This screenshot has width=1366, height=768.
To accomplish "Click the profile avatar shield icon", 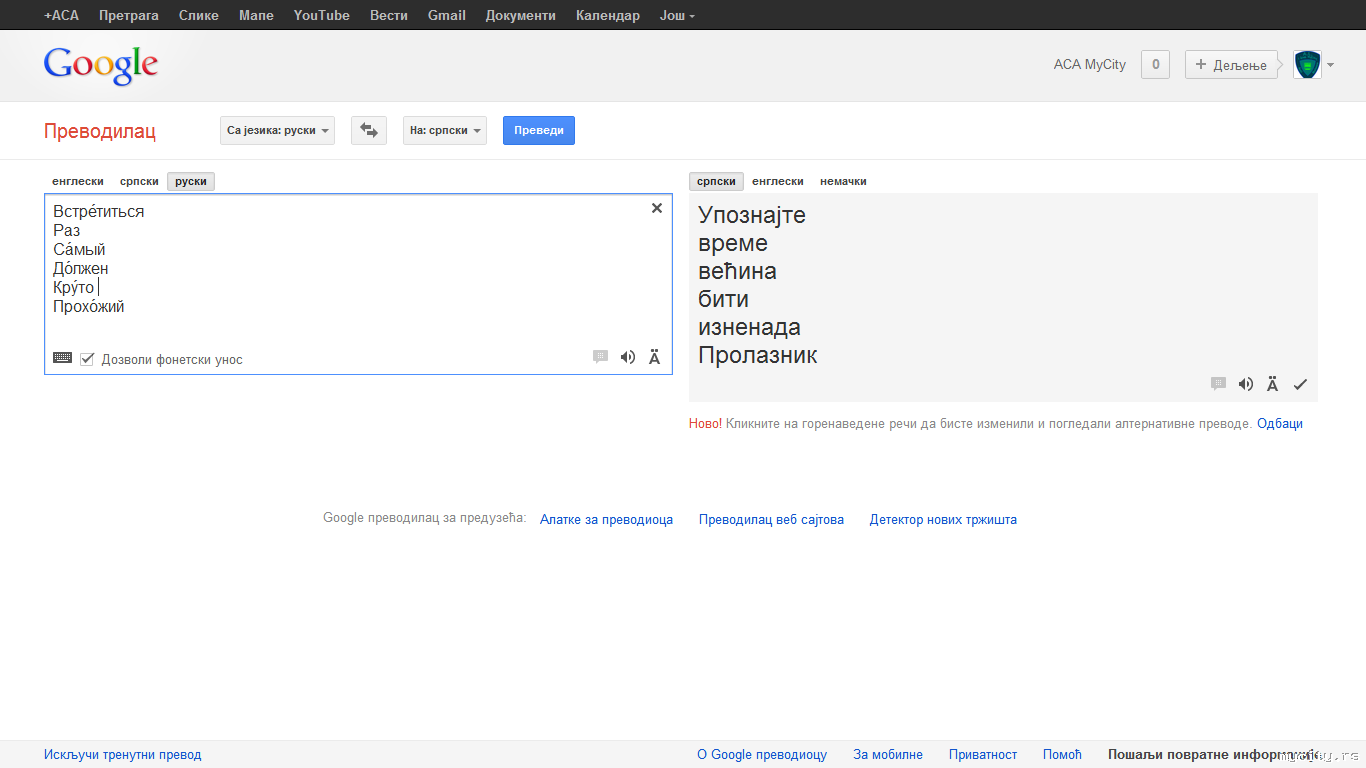I will [1307, 65].
